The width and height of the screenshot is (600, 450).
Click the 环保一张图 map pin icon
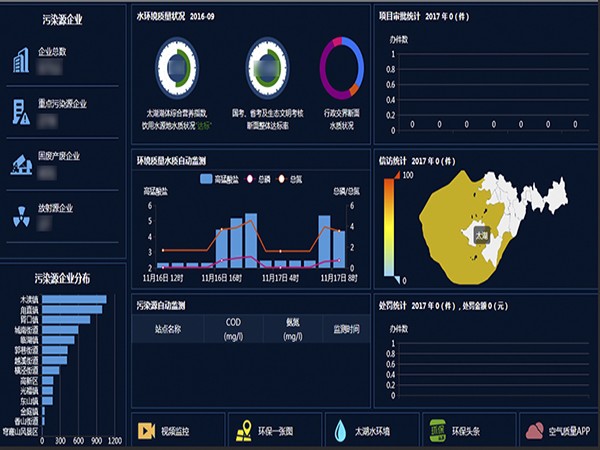243,432
